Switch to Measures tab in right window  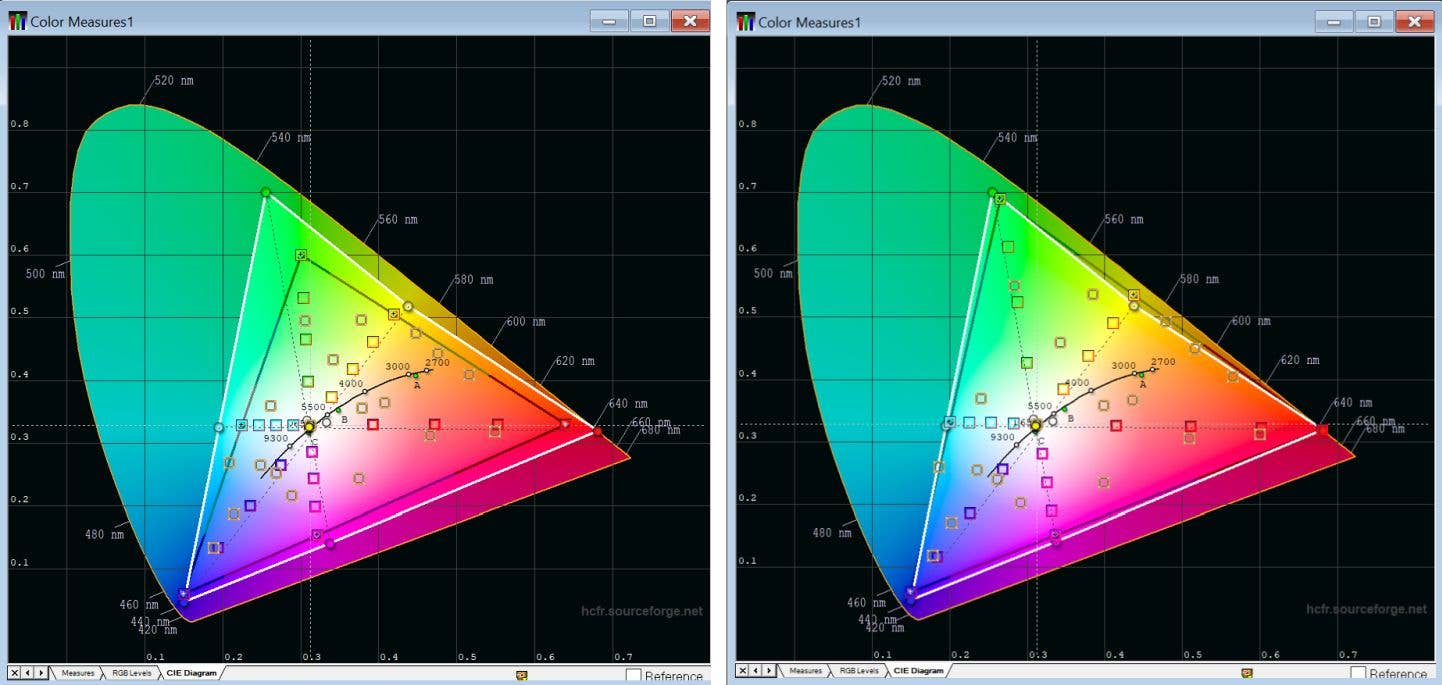click(x=805, y=671)
